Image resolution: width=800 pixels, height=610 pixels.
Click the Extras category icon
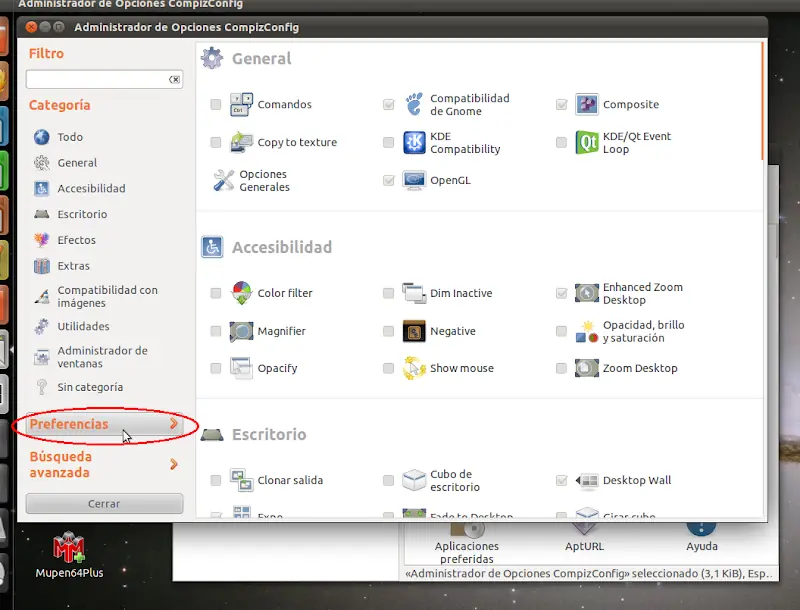coord(42,266)
